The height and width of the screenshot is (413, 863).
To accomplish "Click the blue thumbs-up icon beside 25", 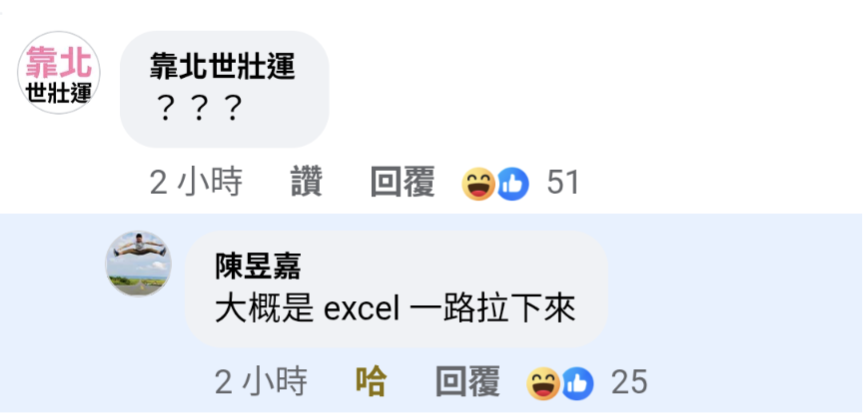I will (x=578, y=384).
